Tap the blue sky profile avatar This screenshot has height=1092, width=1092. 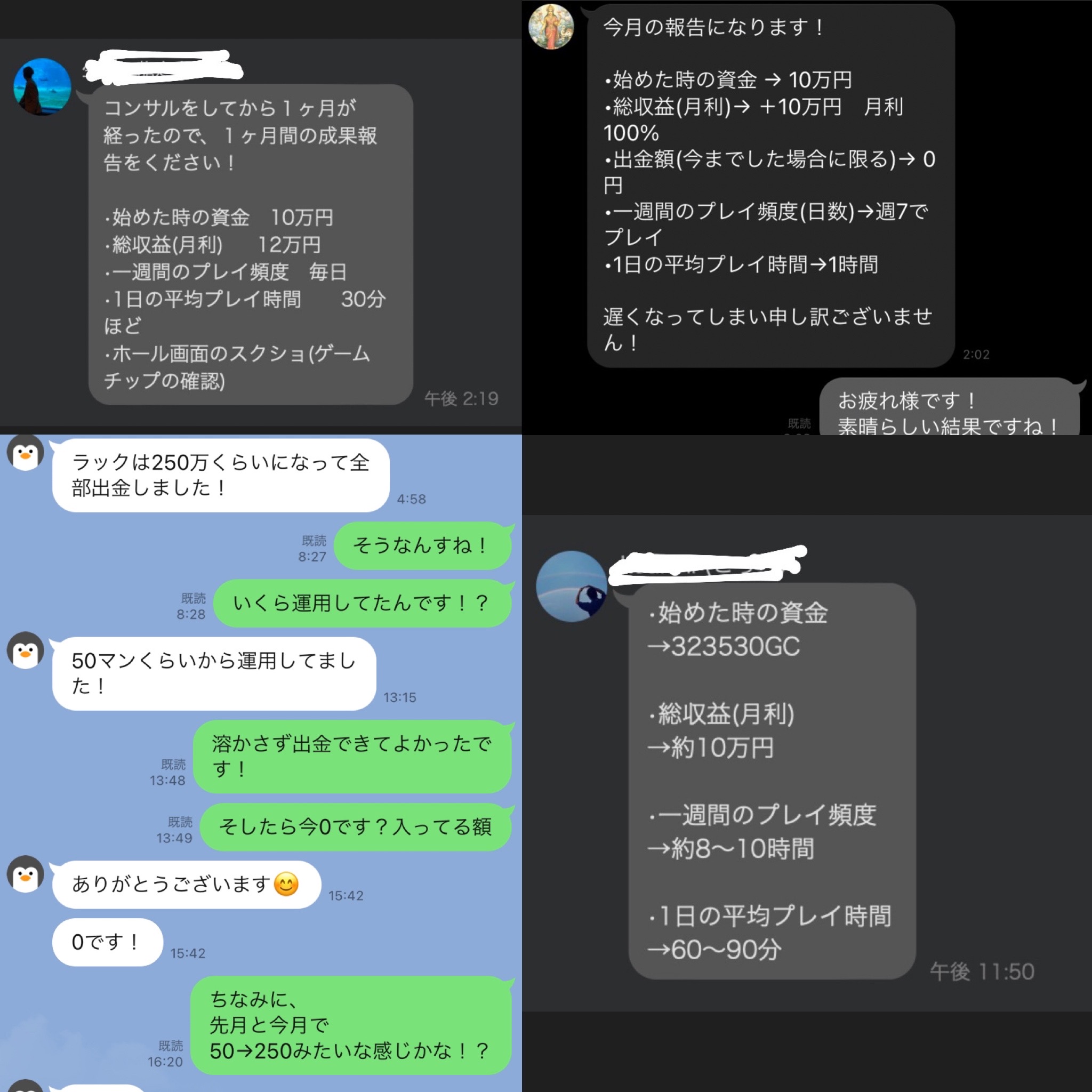[572, 586]
